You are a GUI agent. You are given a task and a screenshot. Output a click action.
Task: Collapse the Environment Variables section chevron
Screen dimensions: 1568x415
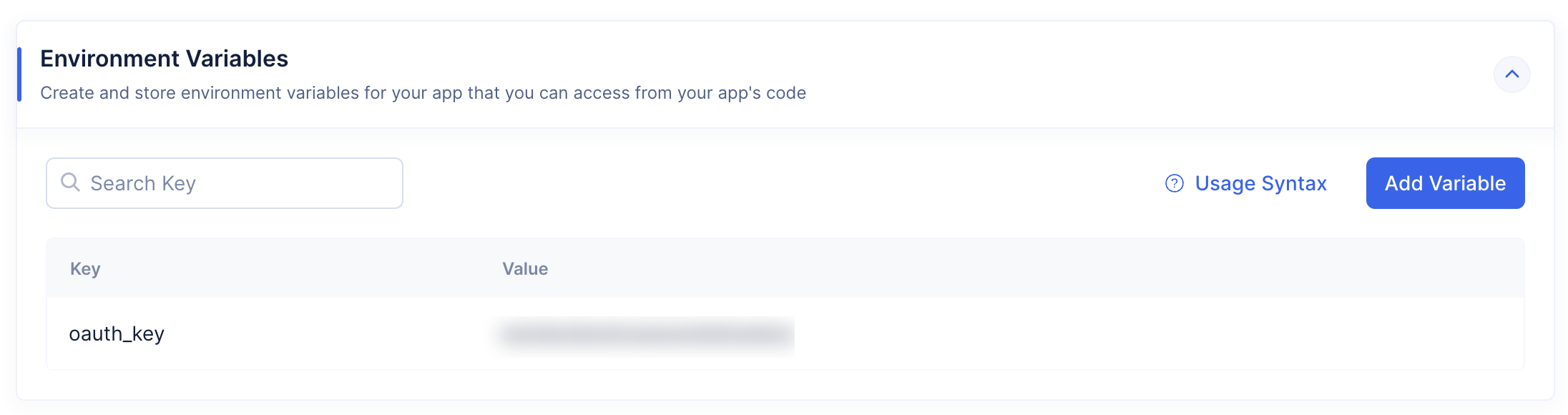coord(1511,74)
